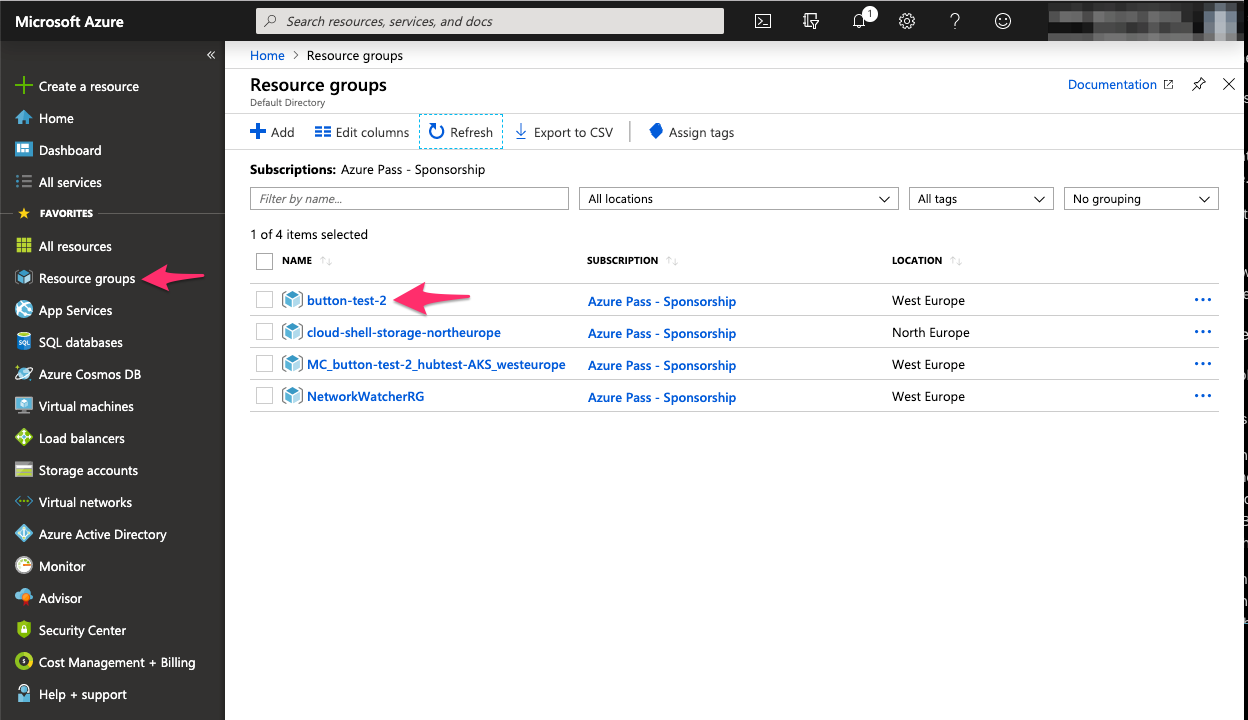The width and height of the screenshot is (1248, 720).
Task: Click the Storage accounts icon
Action: tap(24, 470)
